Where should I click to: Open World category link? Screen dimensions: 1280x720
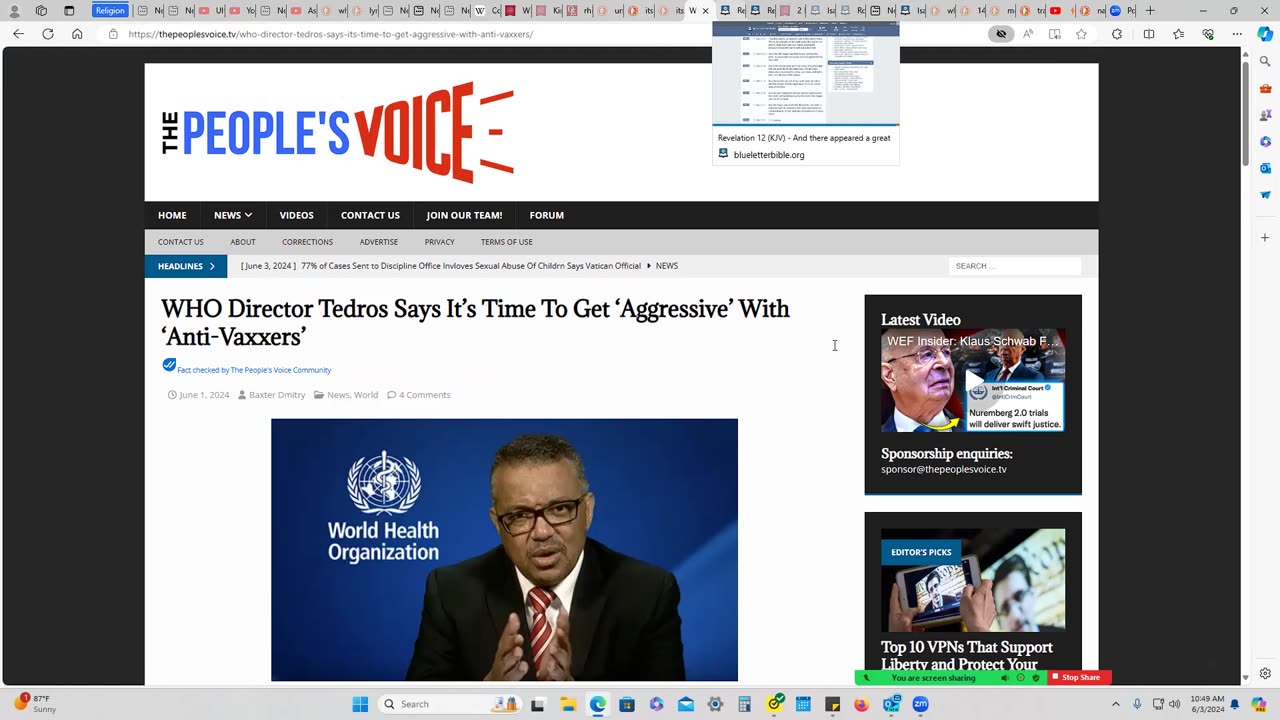pos(366,395)
